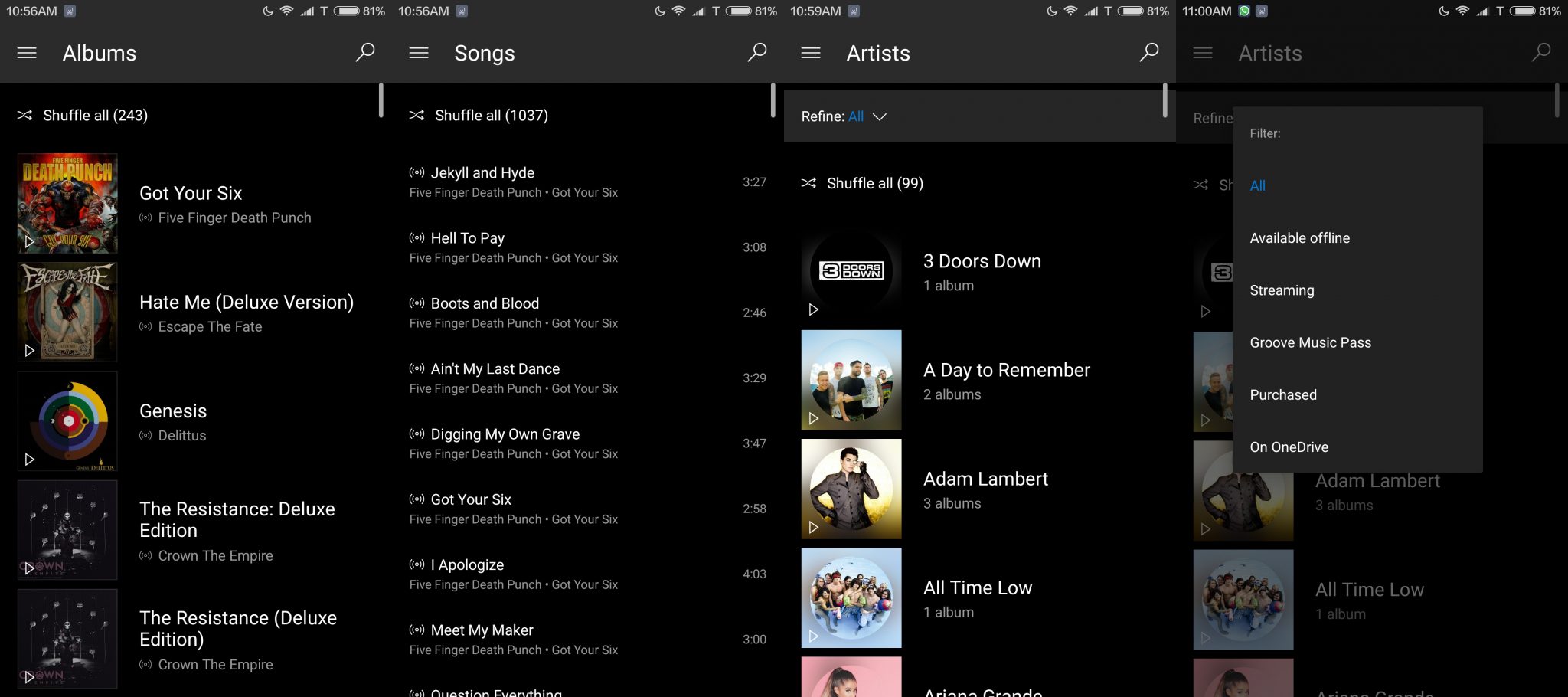
Task: Tap do-not-disturb moon beside 10:59AM clock
Action: coord(1051,11)
